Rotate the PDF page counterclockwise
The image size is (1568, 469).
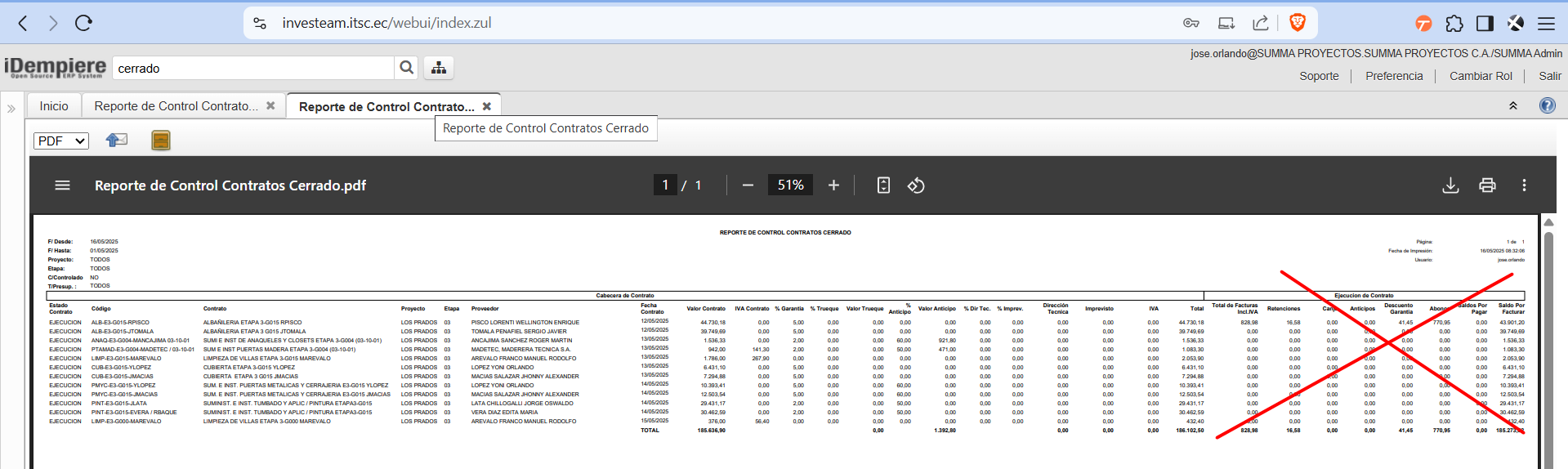coord(916,185)
